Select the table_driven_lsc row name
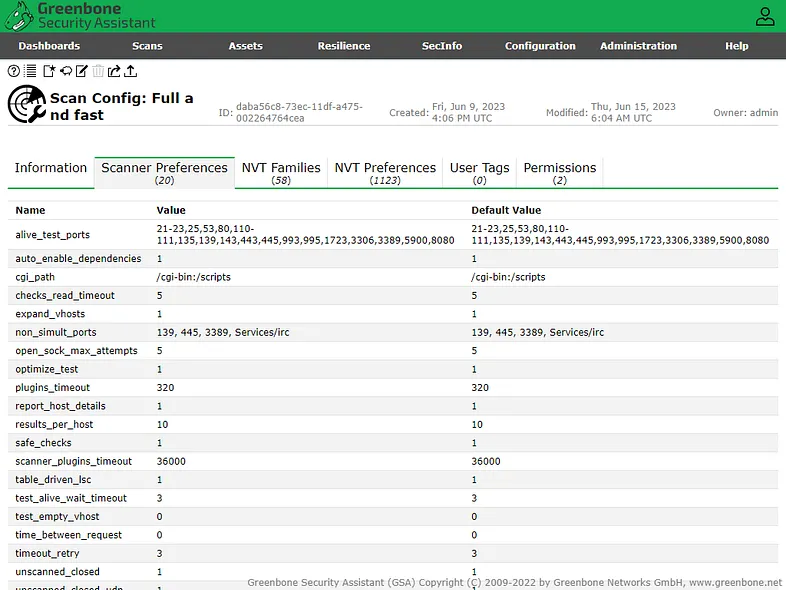 click(x=53, y=480)
